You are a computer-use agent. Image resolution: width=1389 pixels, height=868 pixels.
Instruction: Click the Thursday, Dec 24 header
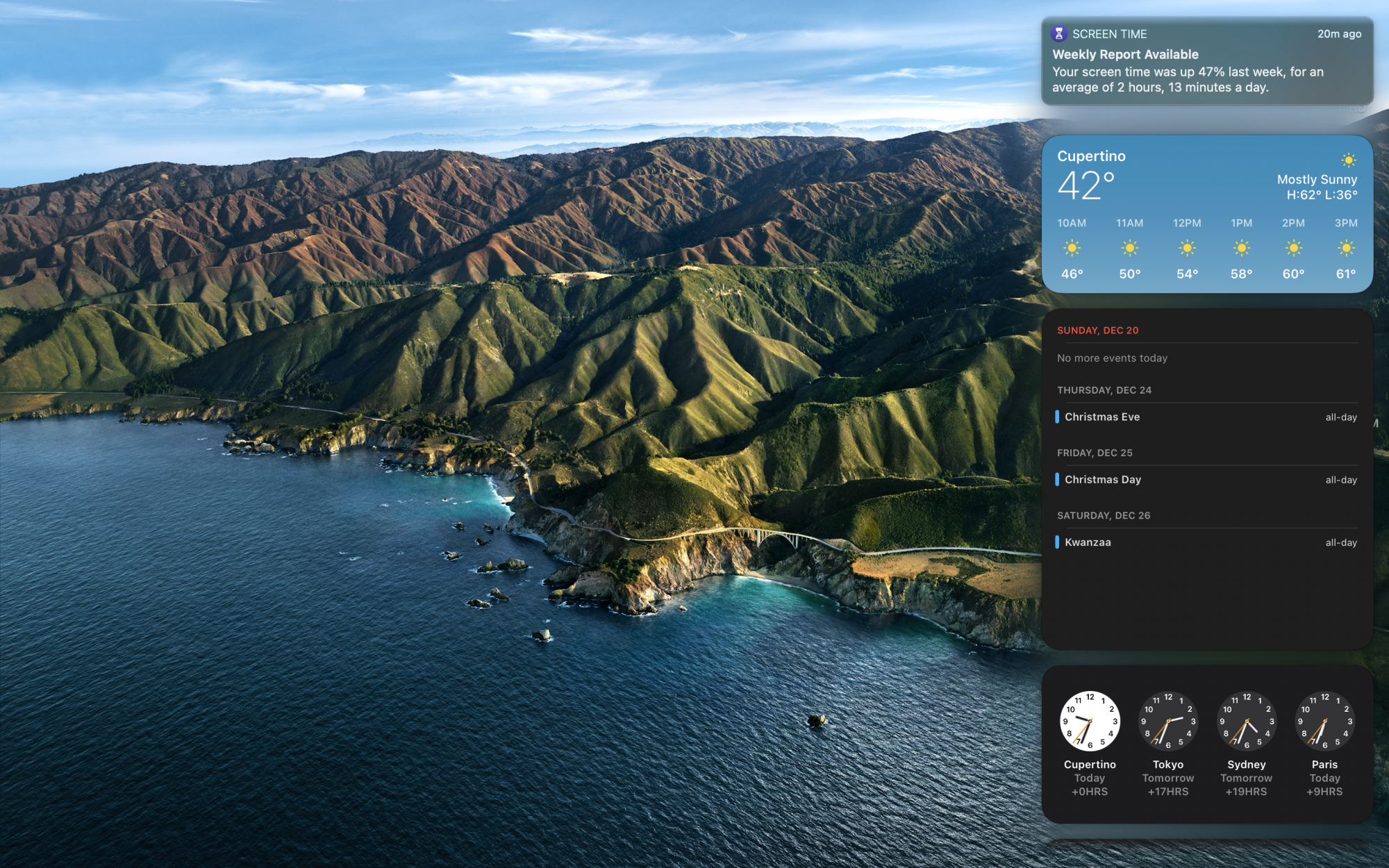(1104, 390)
